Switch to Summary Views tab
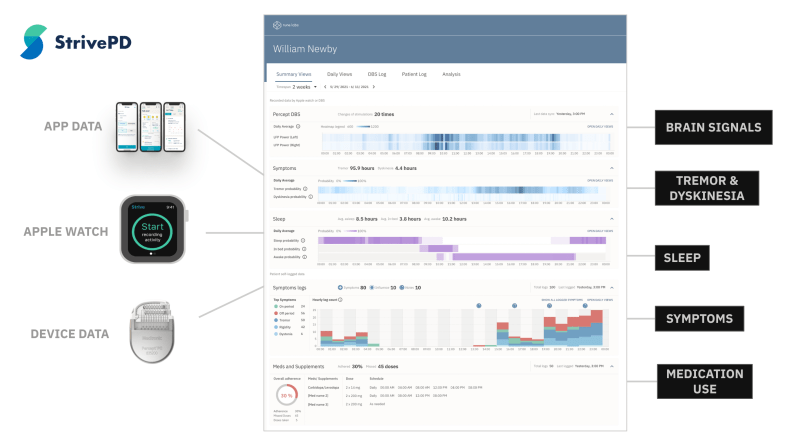800x448 pixels. pos(293,74)
